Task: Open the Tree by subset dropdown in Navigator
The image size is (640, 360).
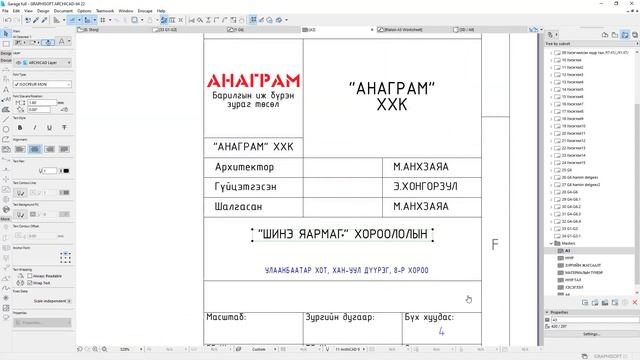Action: [x=592, y=44]
